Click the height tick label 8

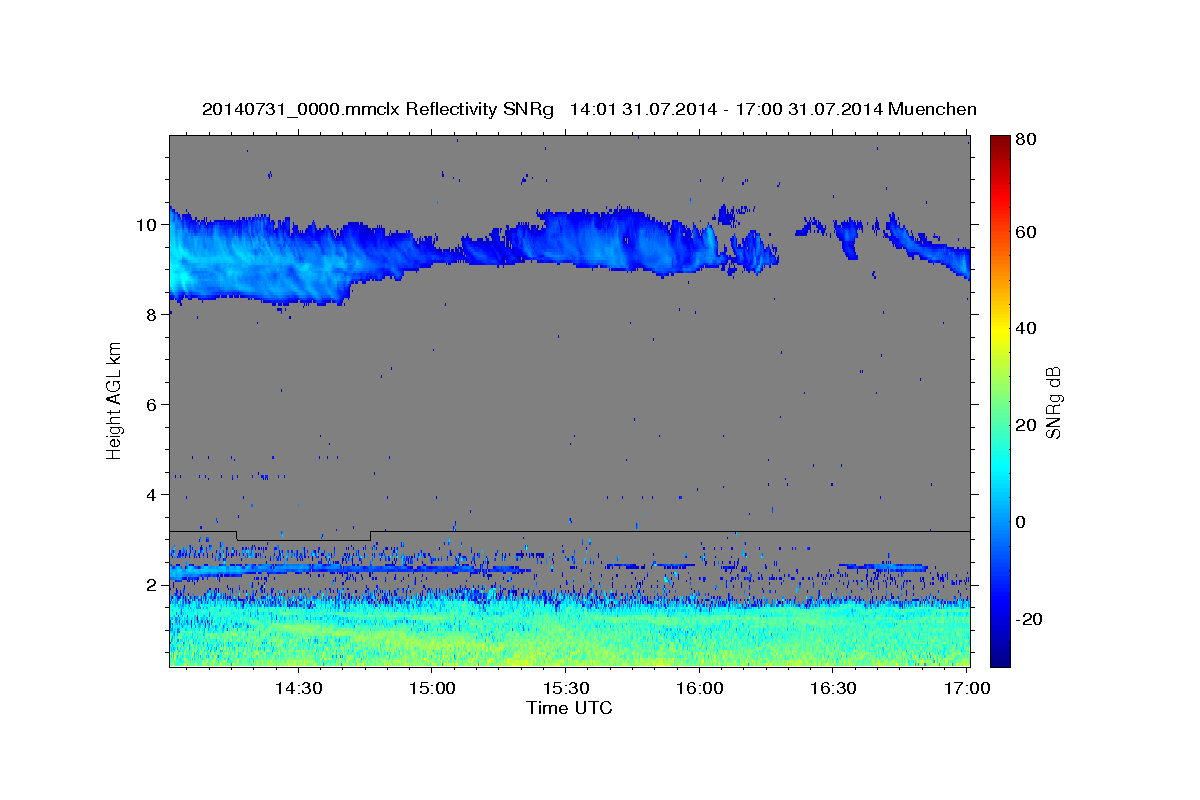point(154,314)
